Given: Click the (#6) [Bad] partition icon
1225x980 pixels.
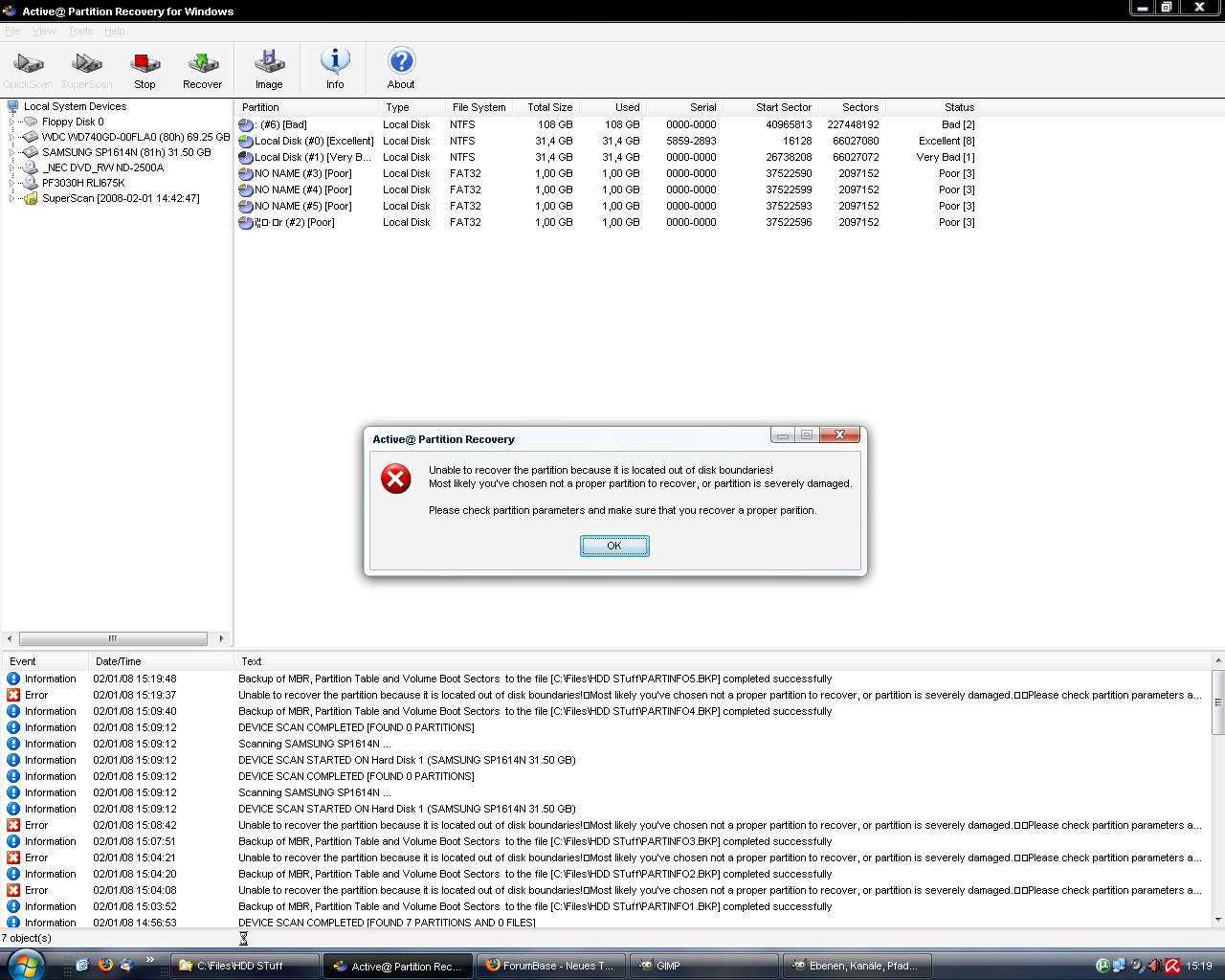Looking at the screenshot, I should 246,124.
